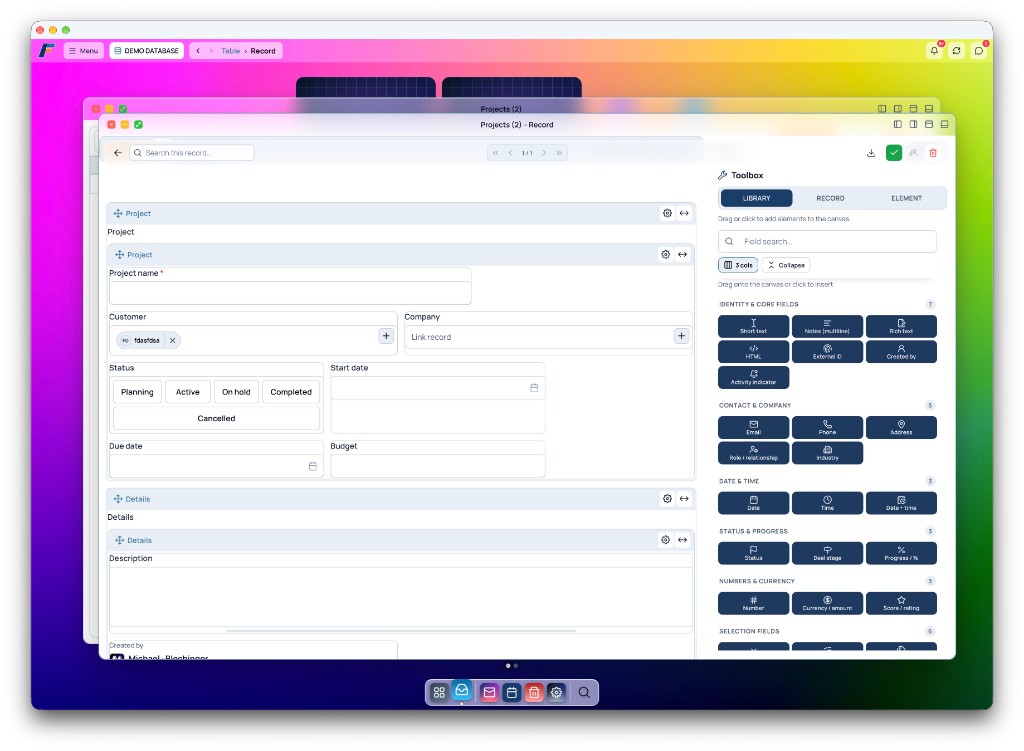Add a Short text field from toolbox
The image size is (1024, 751).
(753, 326)
